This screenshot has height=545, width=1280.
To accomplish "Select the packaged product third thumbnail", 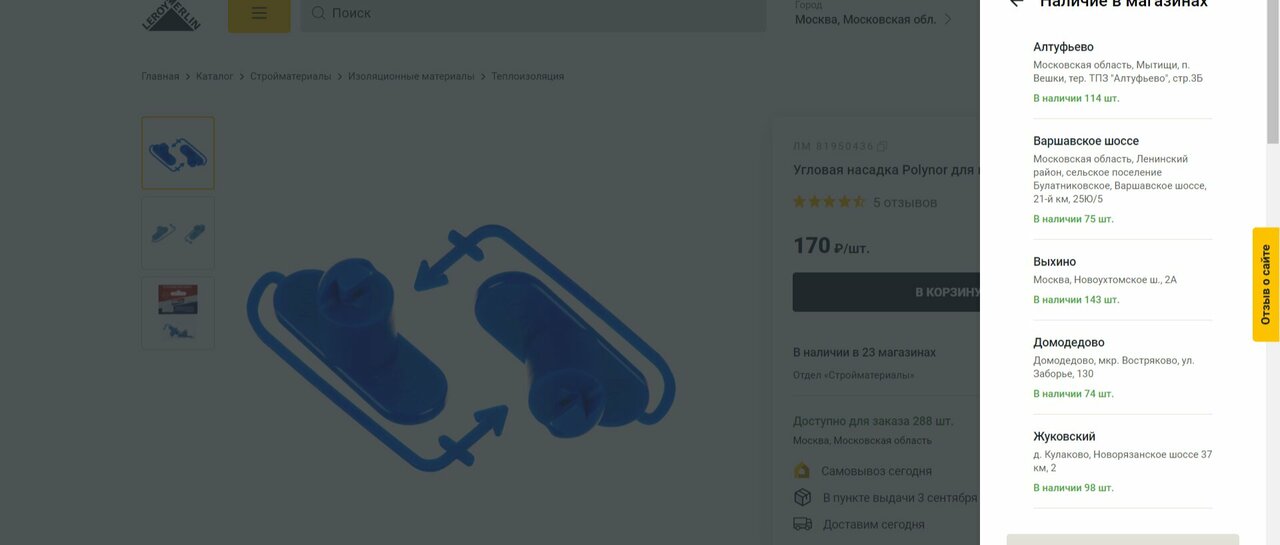I will click(178, 313).
